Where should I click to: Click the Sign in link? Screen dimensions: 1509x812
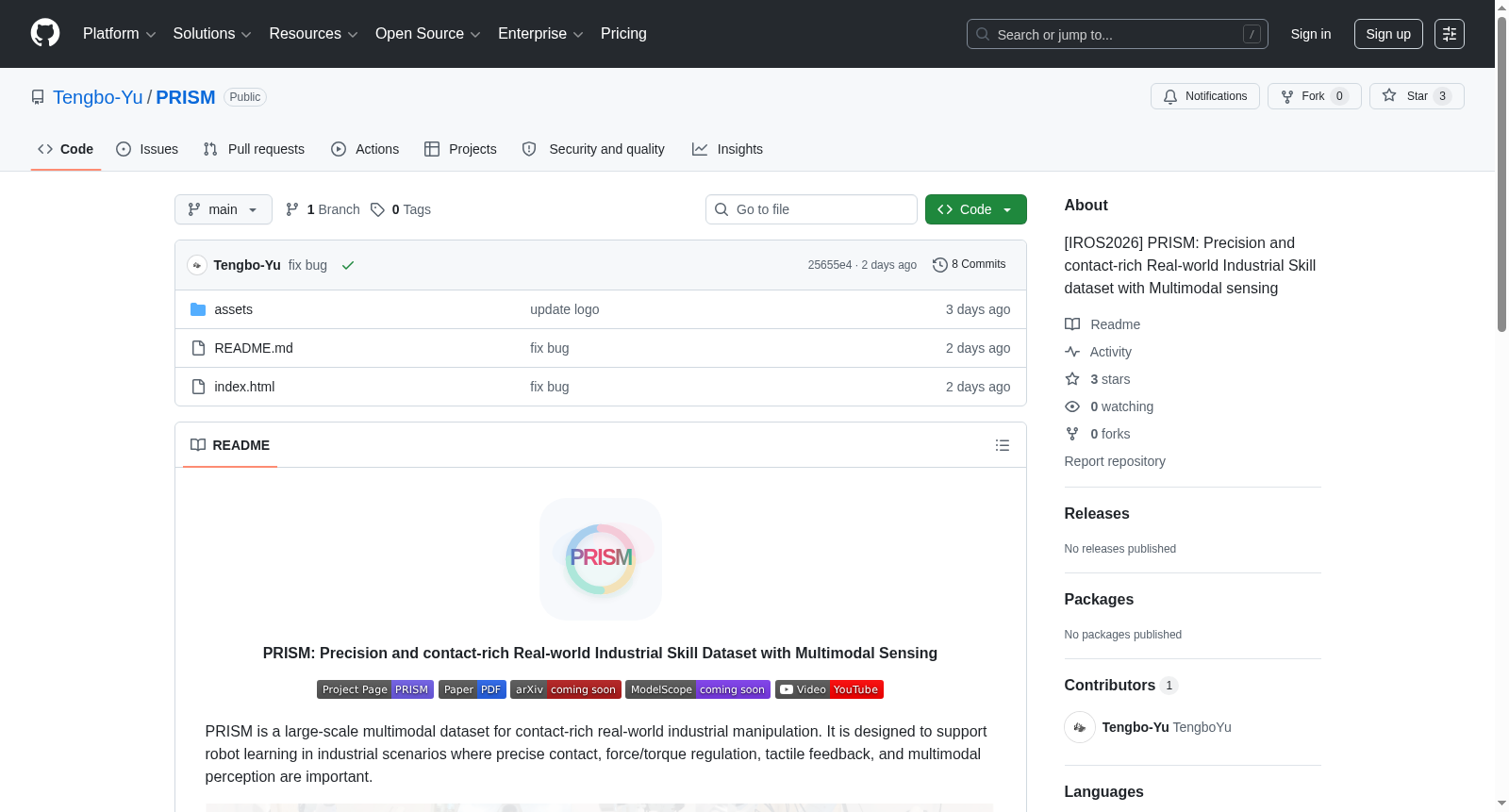coord(1311,34)
